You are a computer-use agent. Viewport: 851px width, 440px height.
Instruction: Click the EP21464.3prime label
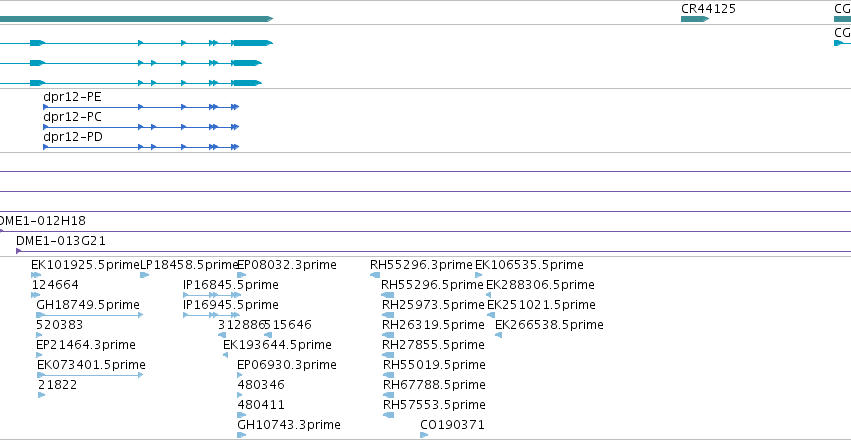pyautogui.click(x=86, y=345)
